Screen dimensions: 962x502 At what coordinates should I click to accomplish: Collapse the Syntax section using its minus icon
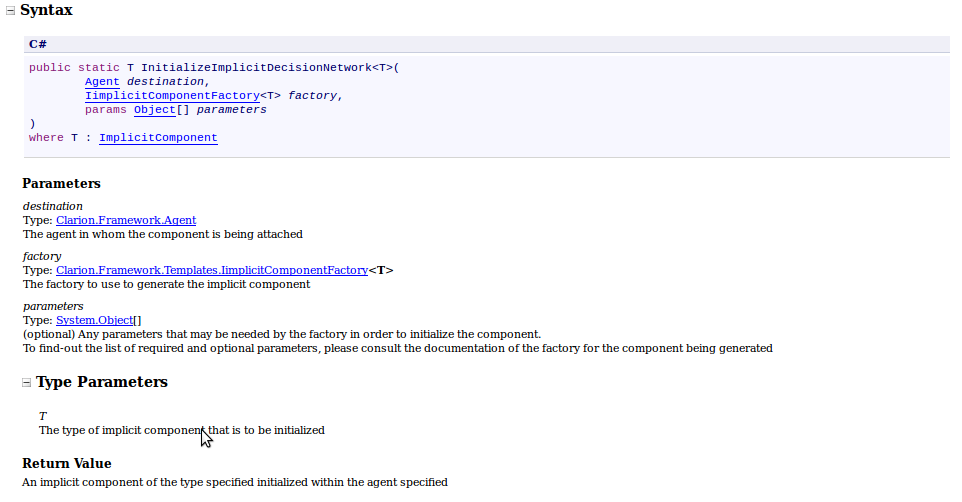coord(11,11)
